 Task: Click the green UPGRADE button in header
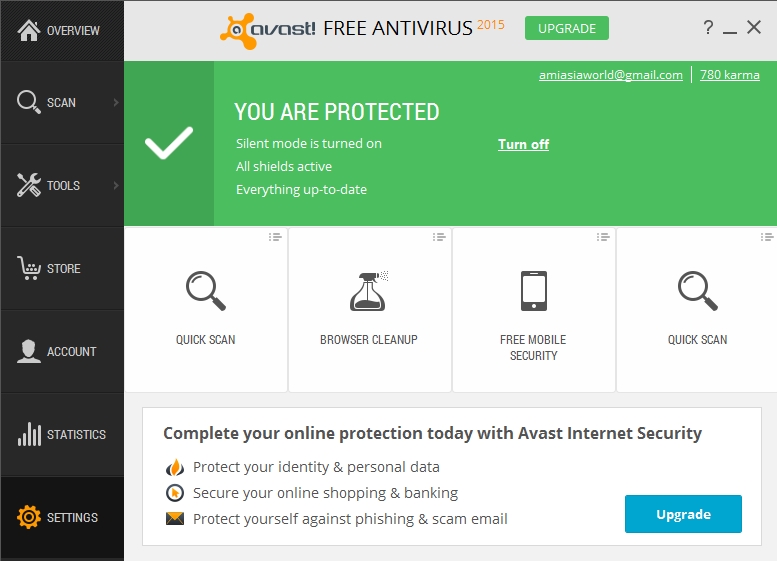(x=567, y=28)
